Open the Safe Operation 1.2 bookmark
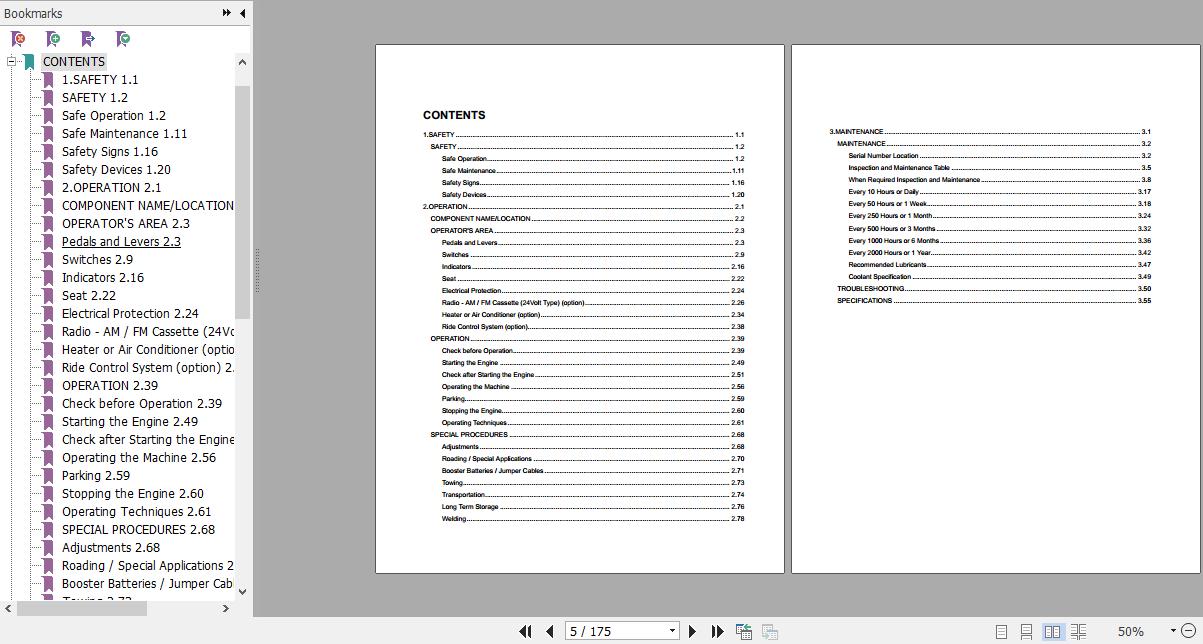The image size is (1203, 644). (x=114, y=116)
